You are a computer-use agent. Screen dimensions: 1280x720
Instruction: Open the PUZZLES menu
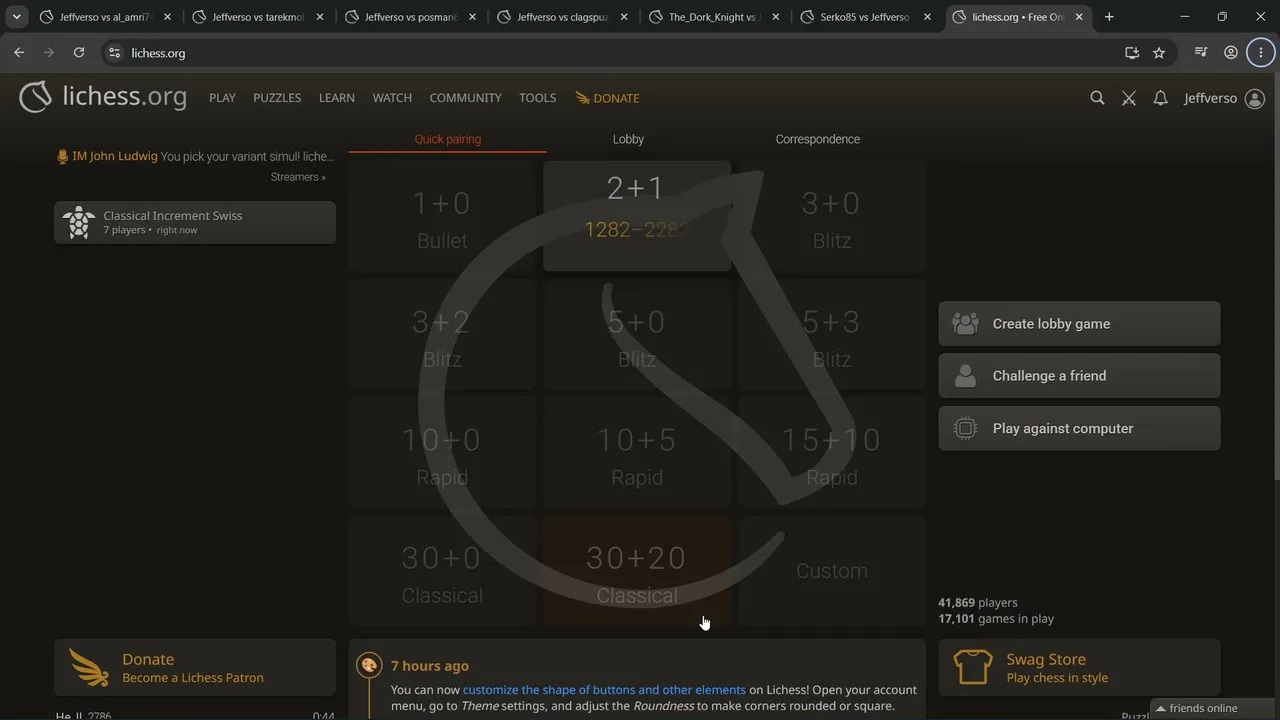point(277,98)
